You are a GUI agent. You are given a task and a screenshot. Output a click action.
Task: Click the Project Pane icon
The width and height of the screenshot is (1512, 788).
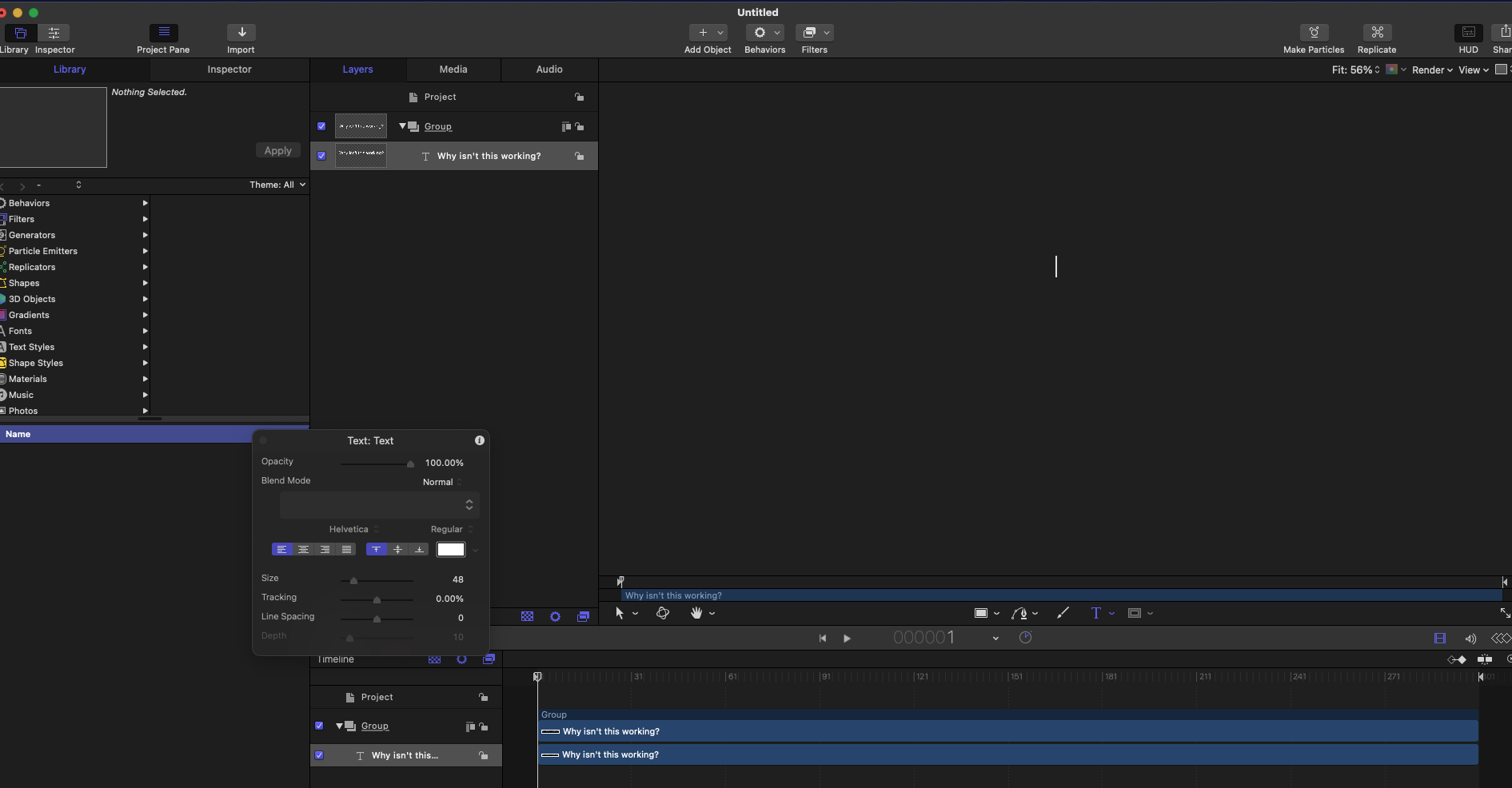163,33
